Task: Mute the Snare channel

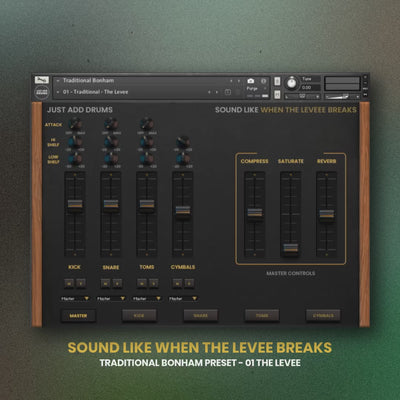Action: coord(105,283)
